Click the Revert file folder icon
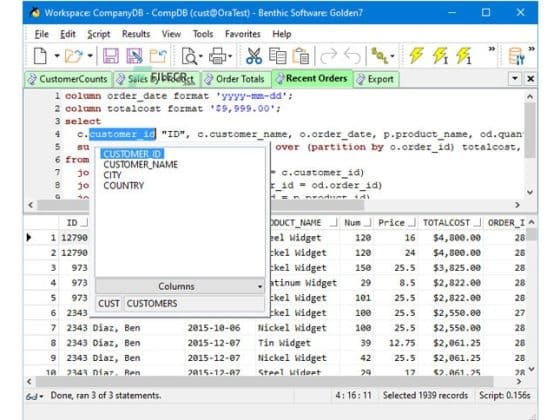Image resolution: width=560 pixels, height=420 pixels. [158, 56]
